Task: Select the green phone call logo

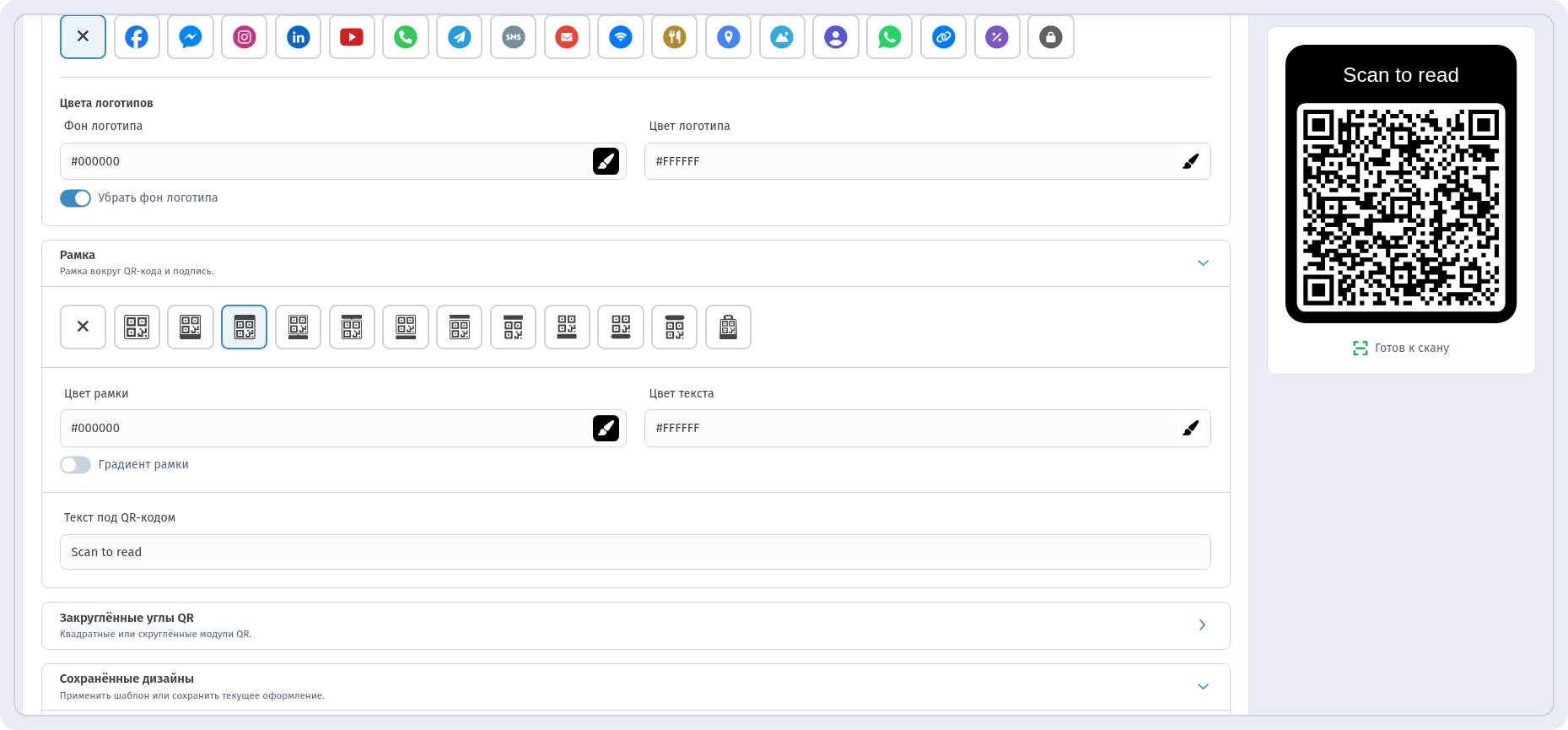Action: click(406, 37)
